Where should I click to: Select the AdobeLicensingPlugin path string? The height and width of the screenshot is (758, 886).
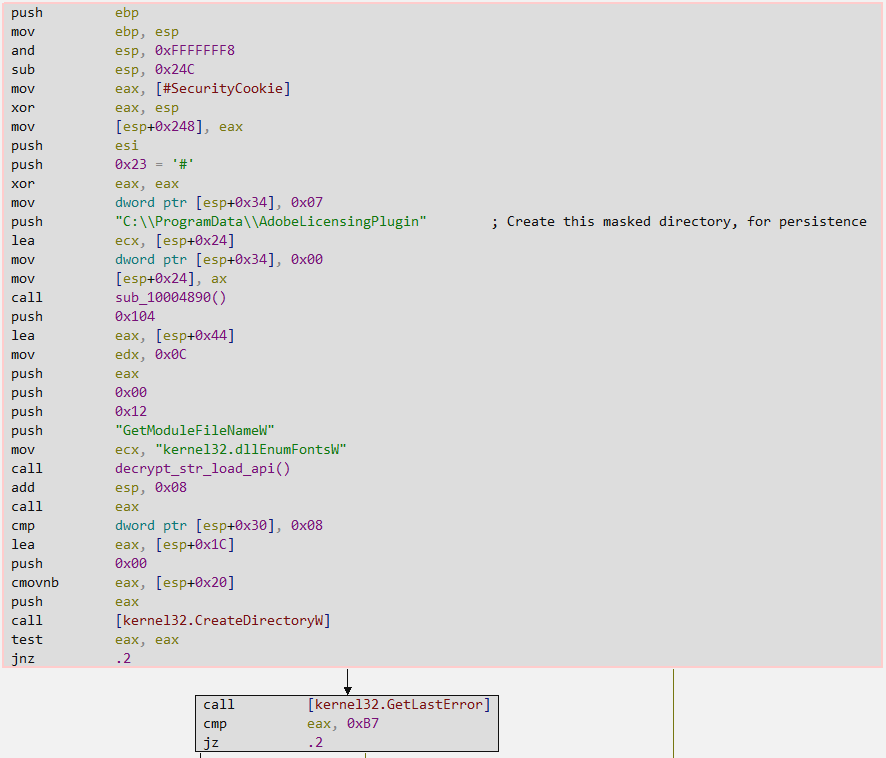point(271,221)
